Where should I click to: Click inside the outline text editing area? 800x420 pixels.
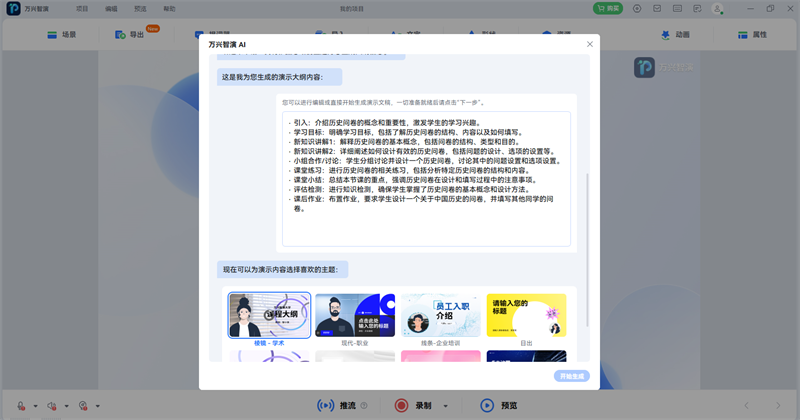click(426, 178)
